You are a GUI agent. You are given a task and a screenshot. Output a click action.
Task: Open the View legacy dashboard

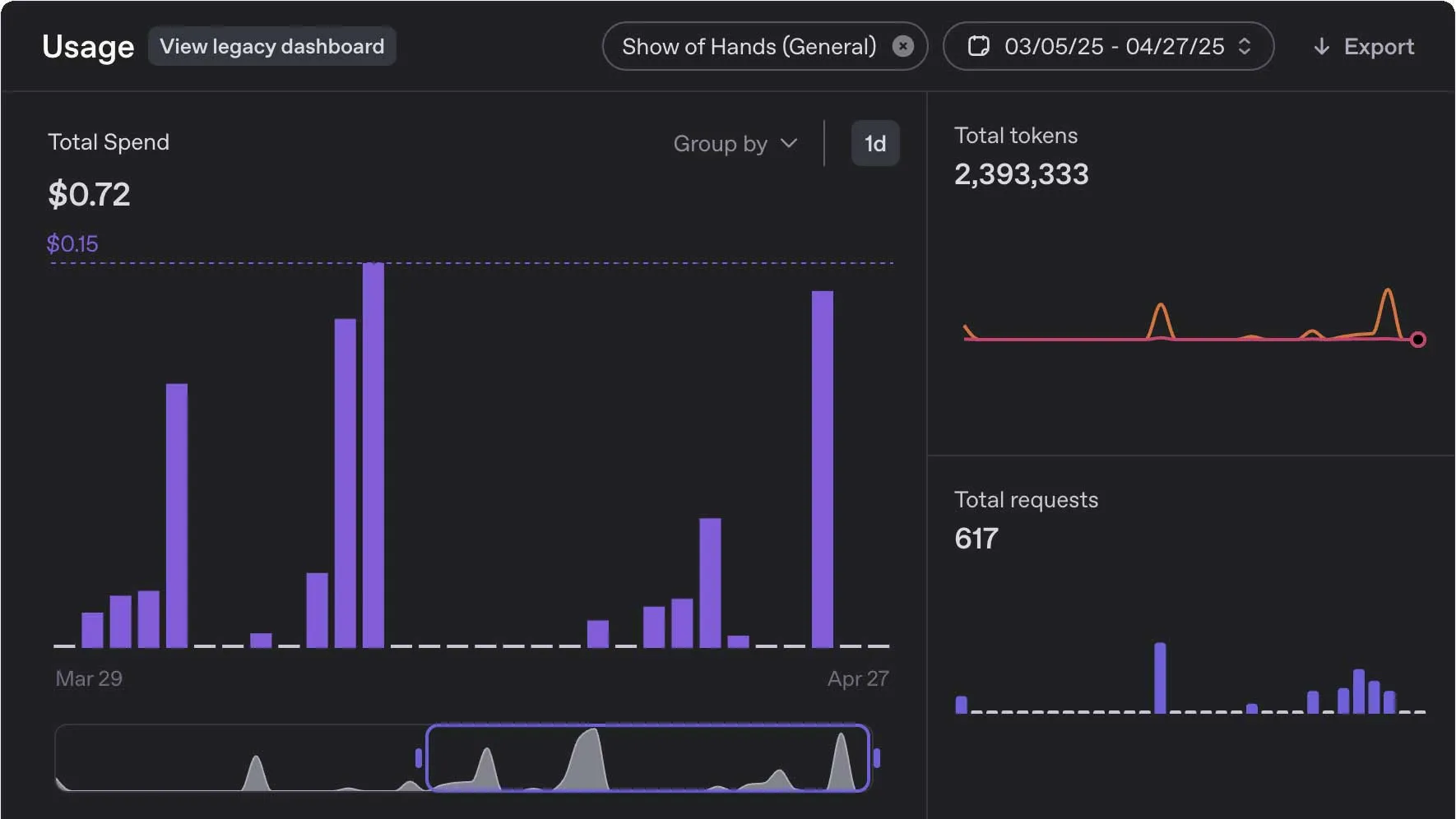coord(271,46)
